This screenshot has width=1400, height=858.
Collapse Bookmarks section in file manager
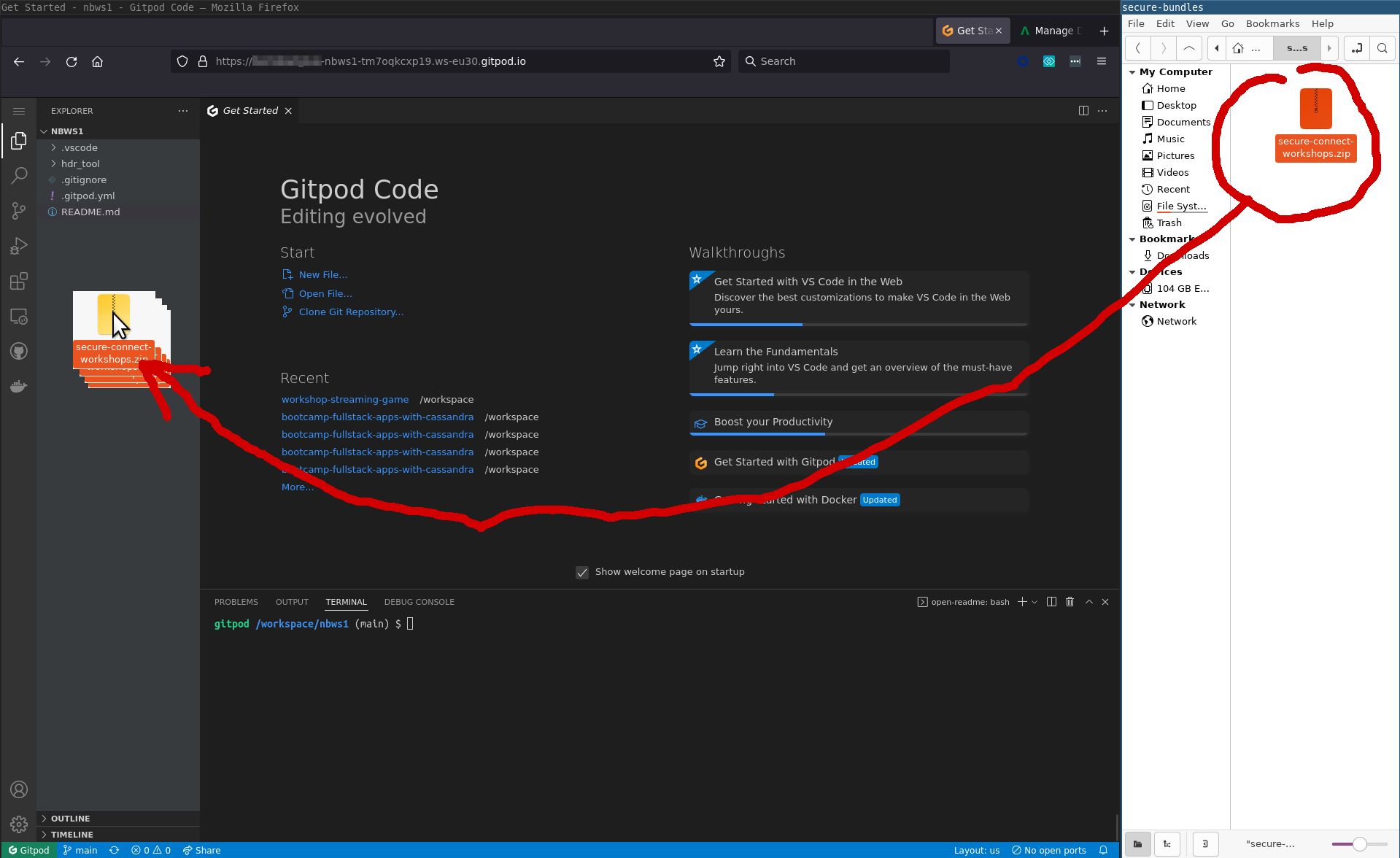pos(1132,239)
